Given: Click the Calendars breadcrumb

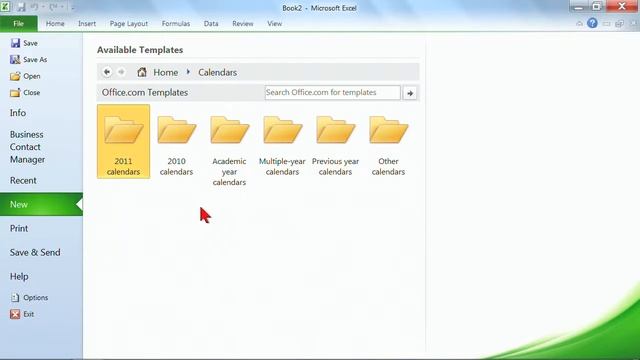Looking at the screenshot, I should (x=218, y=72).
